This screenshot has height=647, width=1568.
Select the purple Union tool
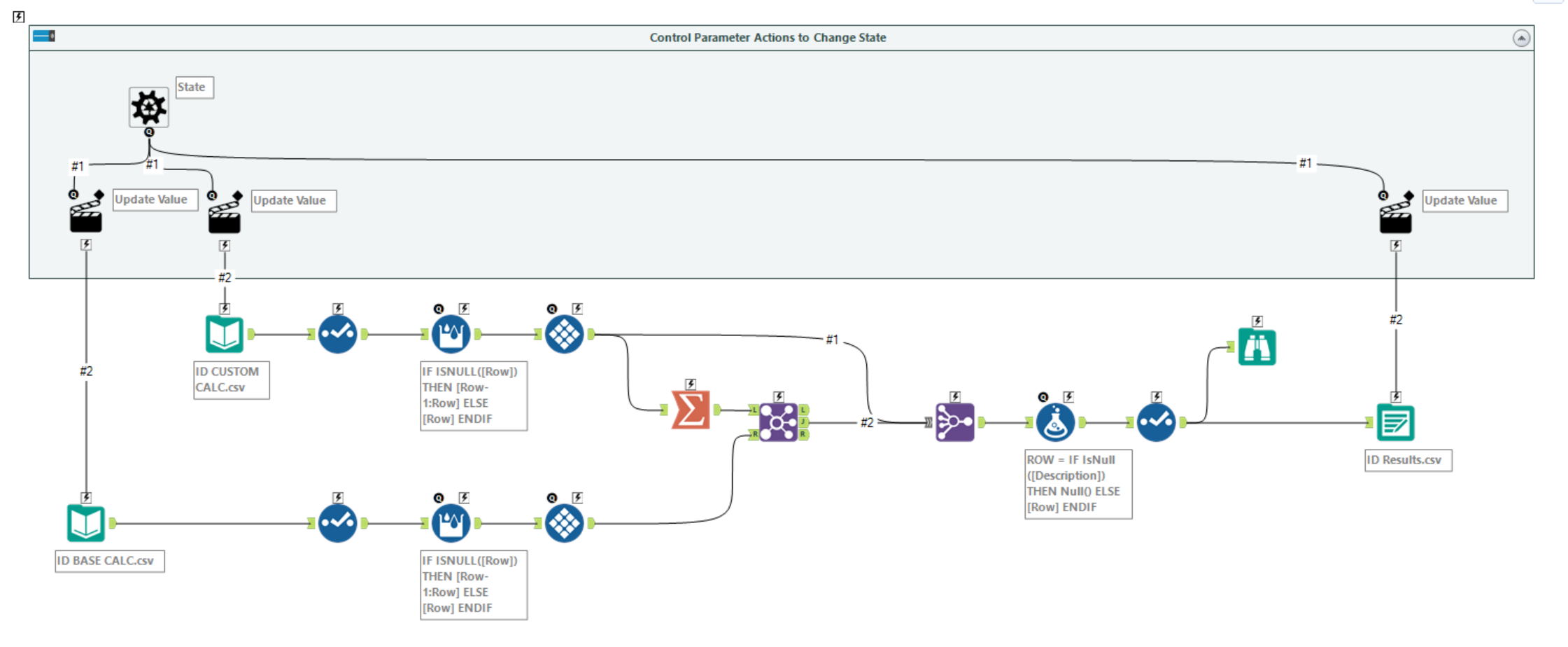click(955, 422)
